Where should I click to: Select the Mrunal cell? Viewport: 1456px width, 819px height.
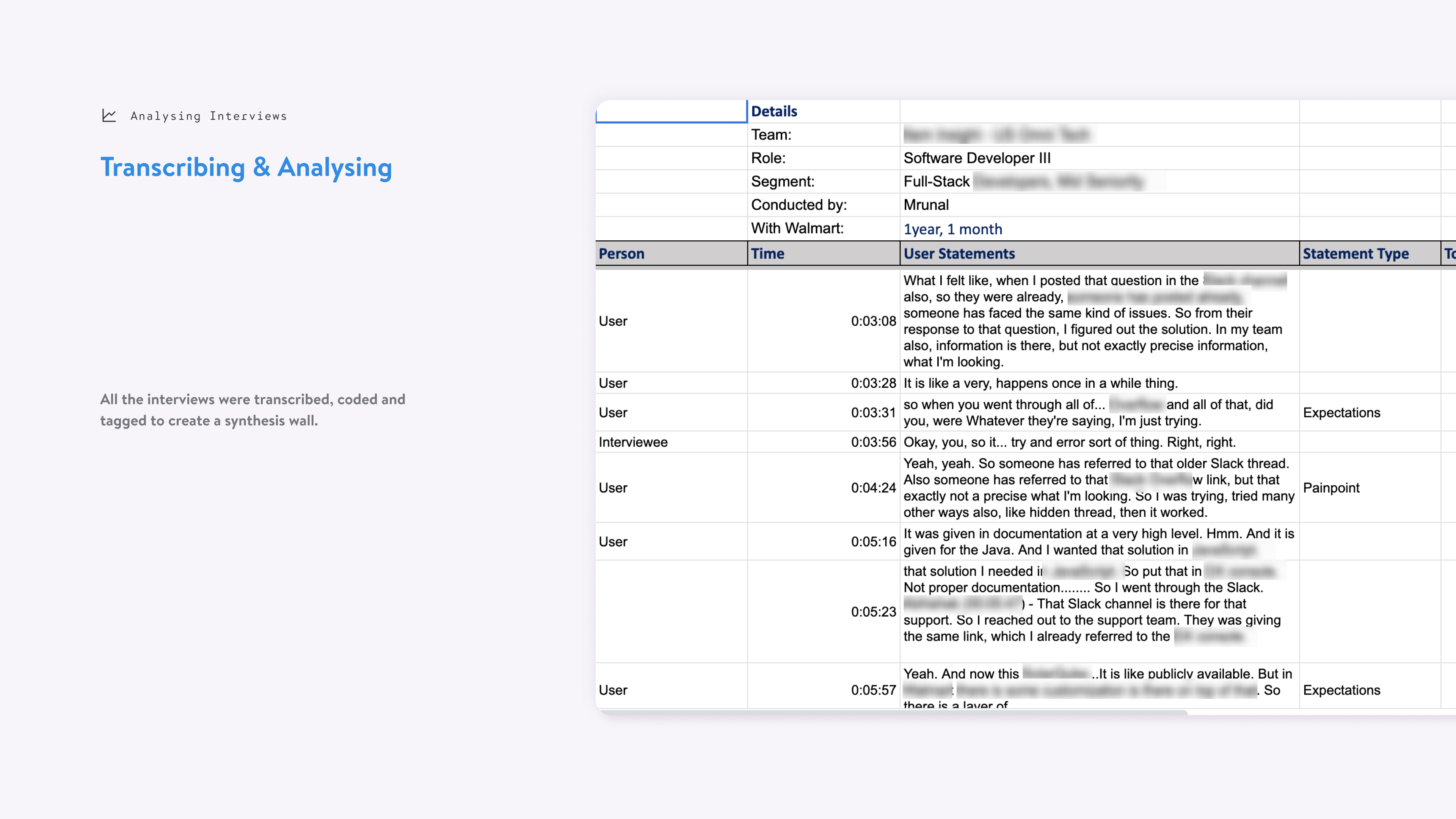pos(1099,205)
